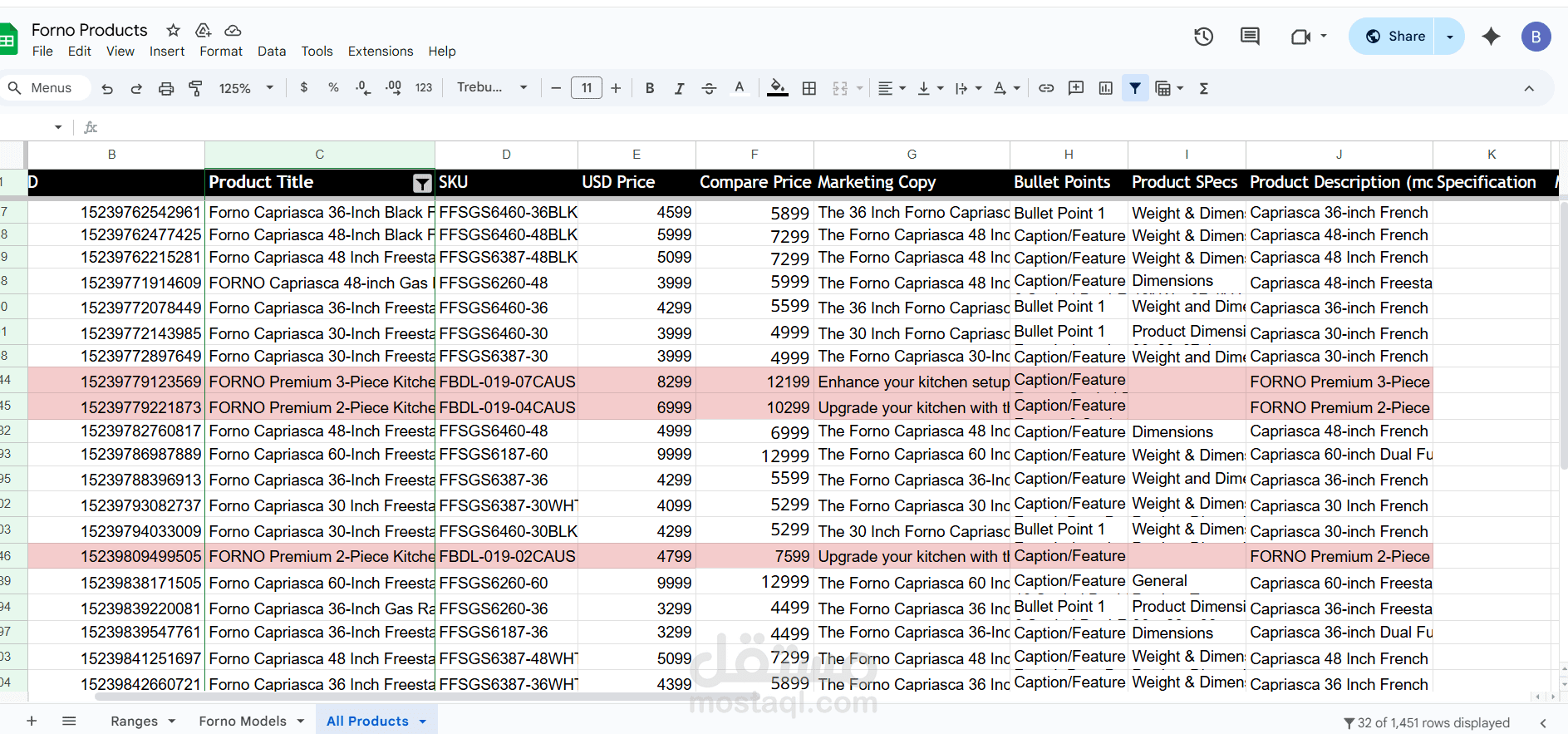Click the Undo arrow icon
Screen dimensions: 1568x734
[x=107, y=88]
